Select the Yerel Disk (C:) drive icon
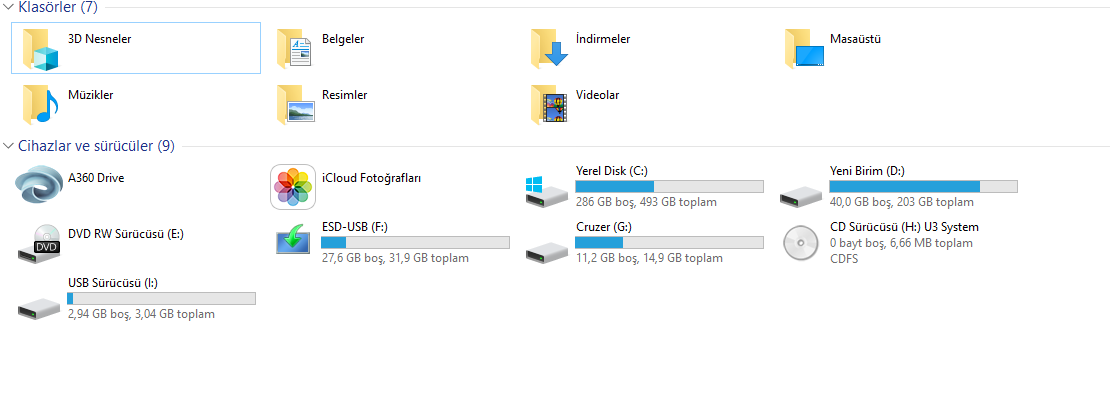The image size is (1110, 411). (547, 192)
